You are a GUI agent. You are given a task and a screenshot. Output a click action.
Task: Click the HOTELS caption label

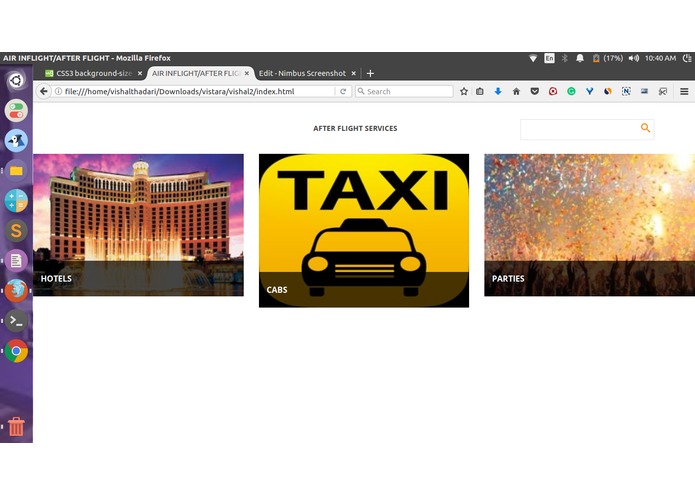[x=56, y=279]
